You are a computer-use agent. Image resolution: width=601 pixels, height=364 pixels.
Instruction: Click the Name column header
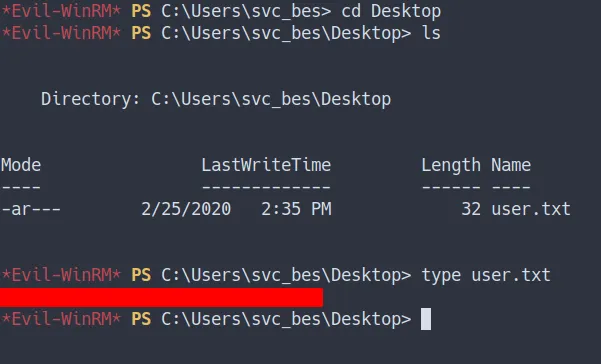point(511,165)
